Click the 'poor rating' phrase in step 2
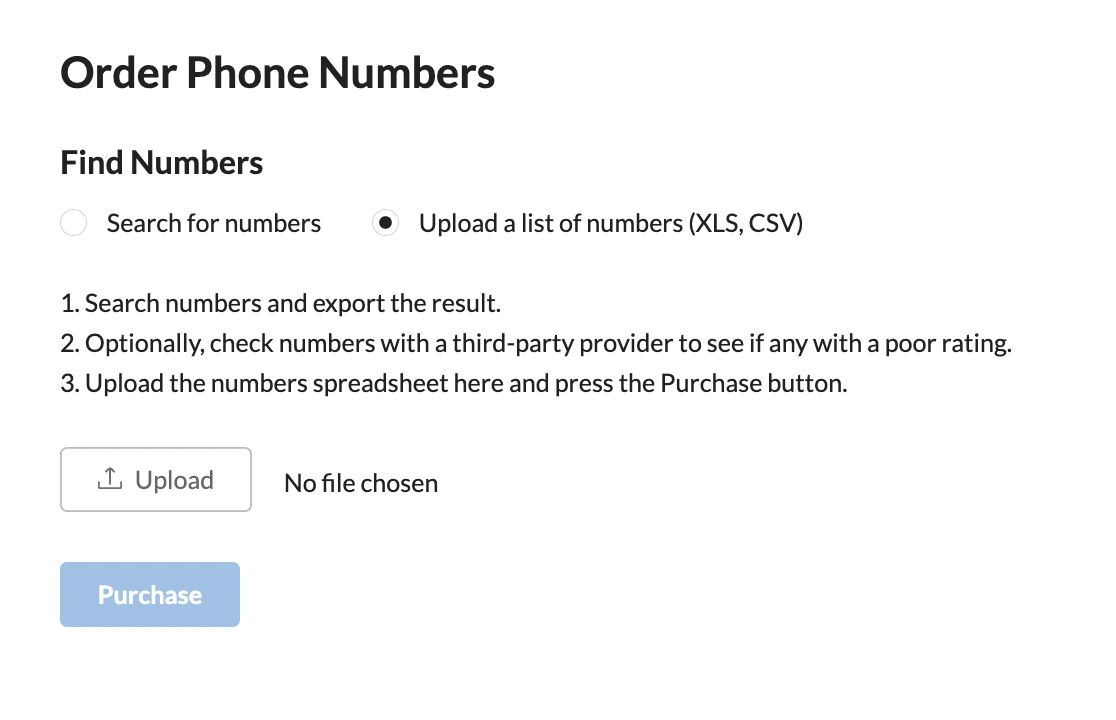 click(x=948, y=344)
